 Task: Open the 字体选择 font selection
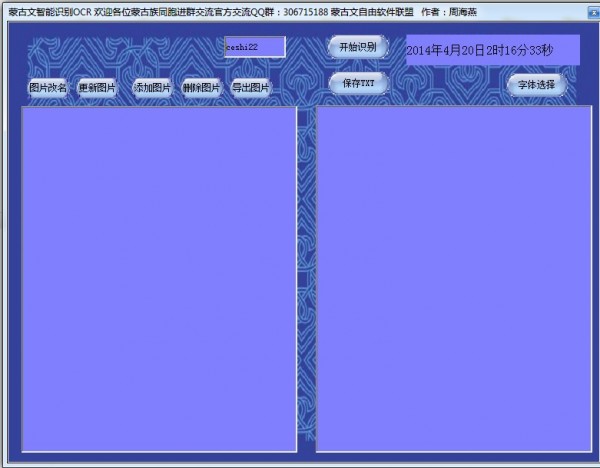[536, 85]
